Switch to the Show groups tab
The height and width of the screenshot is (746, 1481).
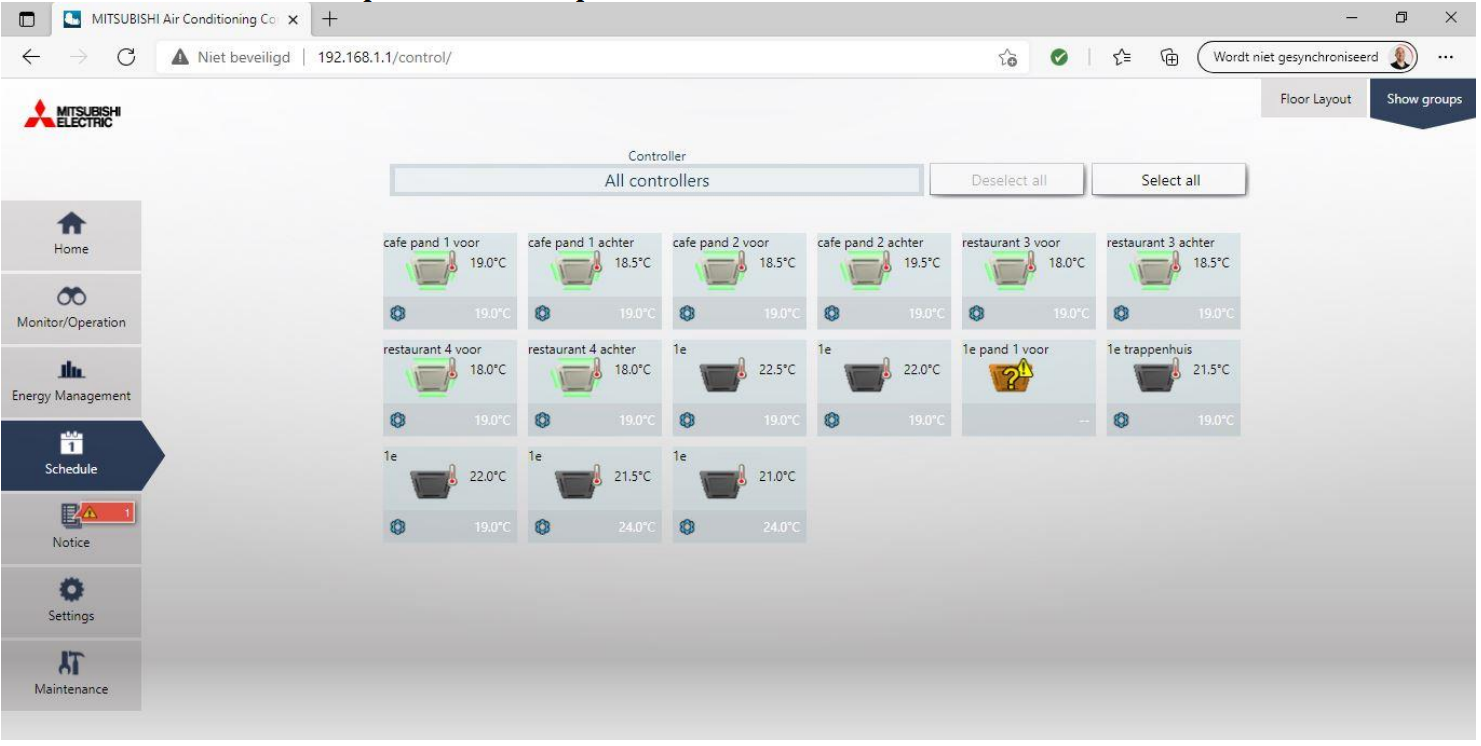pyautogui.click(x=1423, y=99)
